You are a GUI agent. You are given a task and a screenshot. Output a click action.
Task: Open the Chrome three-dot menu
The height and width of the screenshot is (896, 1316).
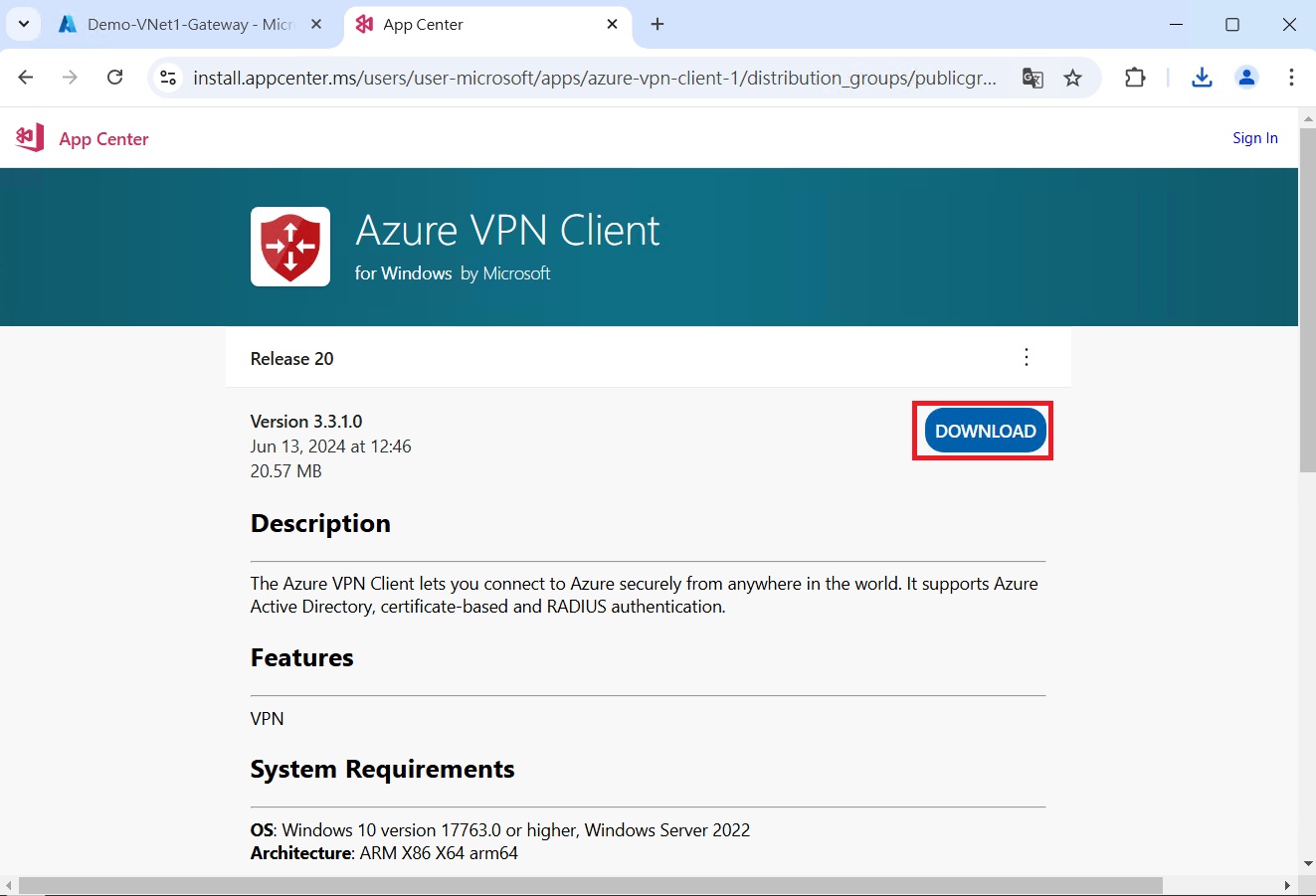[x=1291, y=78]
